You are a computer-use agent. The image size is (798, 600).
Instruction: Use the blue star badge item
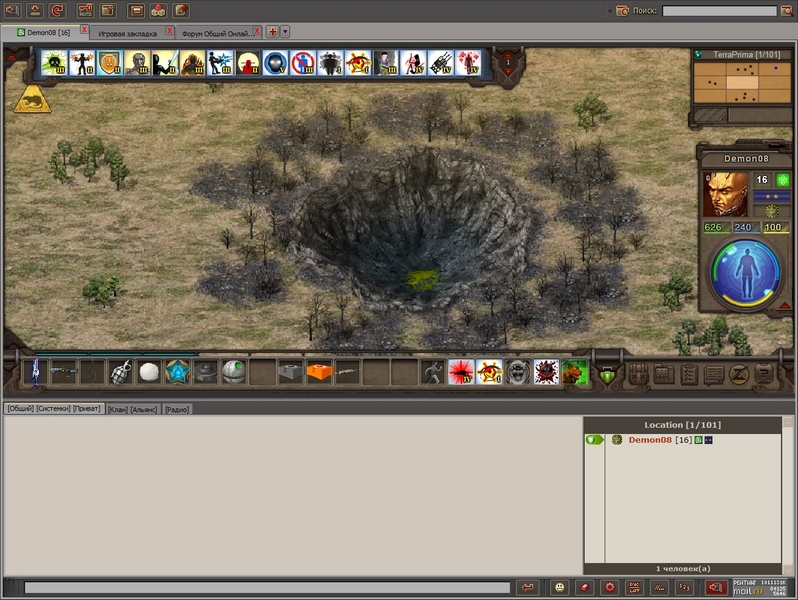177,373
